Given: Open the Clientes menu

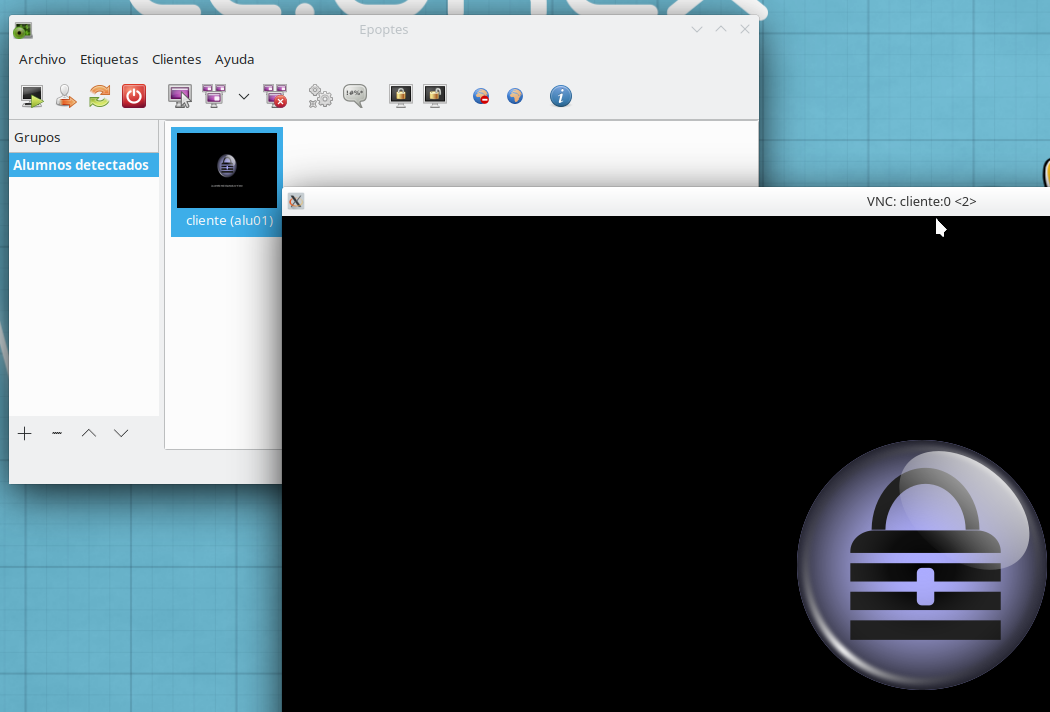Looking at the screenshot, I should [x=176, y=60].
